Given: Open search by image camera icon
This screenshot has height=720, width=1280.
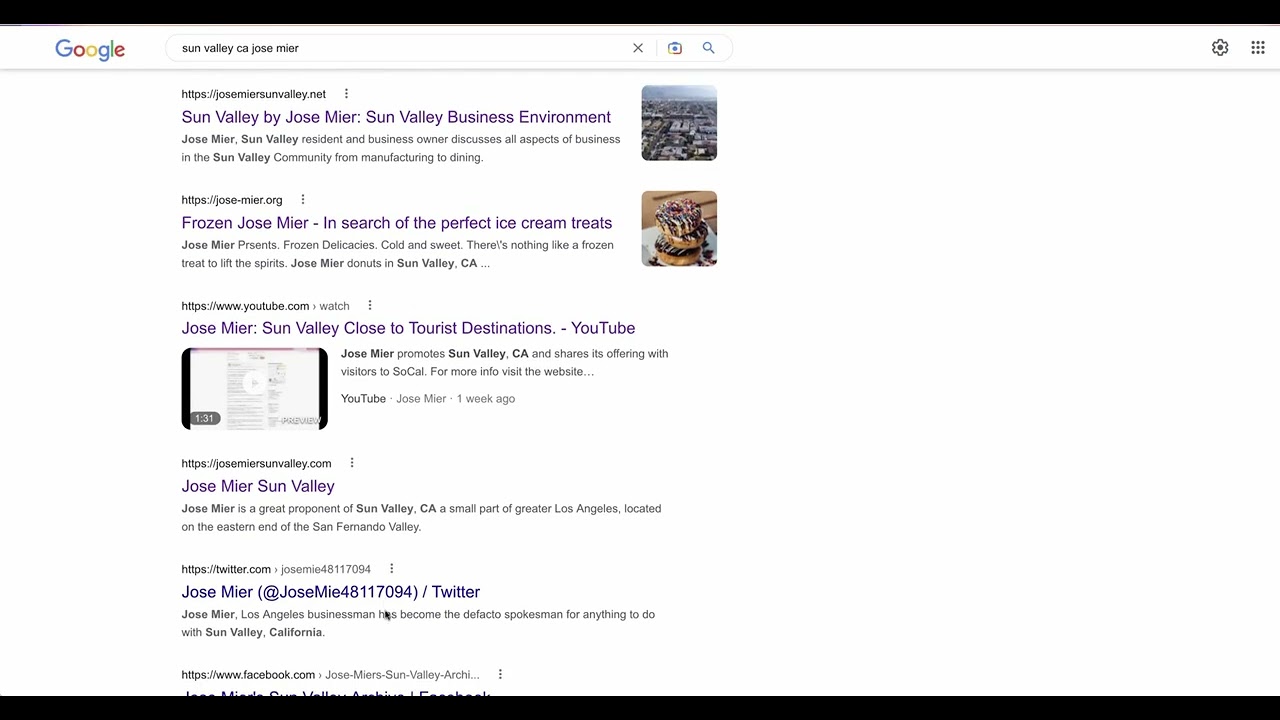Looking at the screenshot, I should tap(675, 48).
